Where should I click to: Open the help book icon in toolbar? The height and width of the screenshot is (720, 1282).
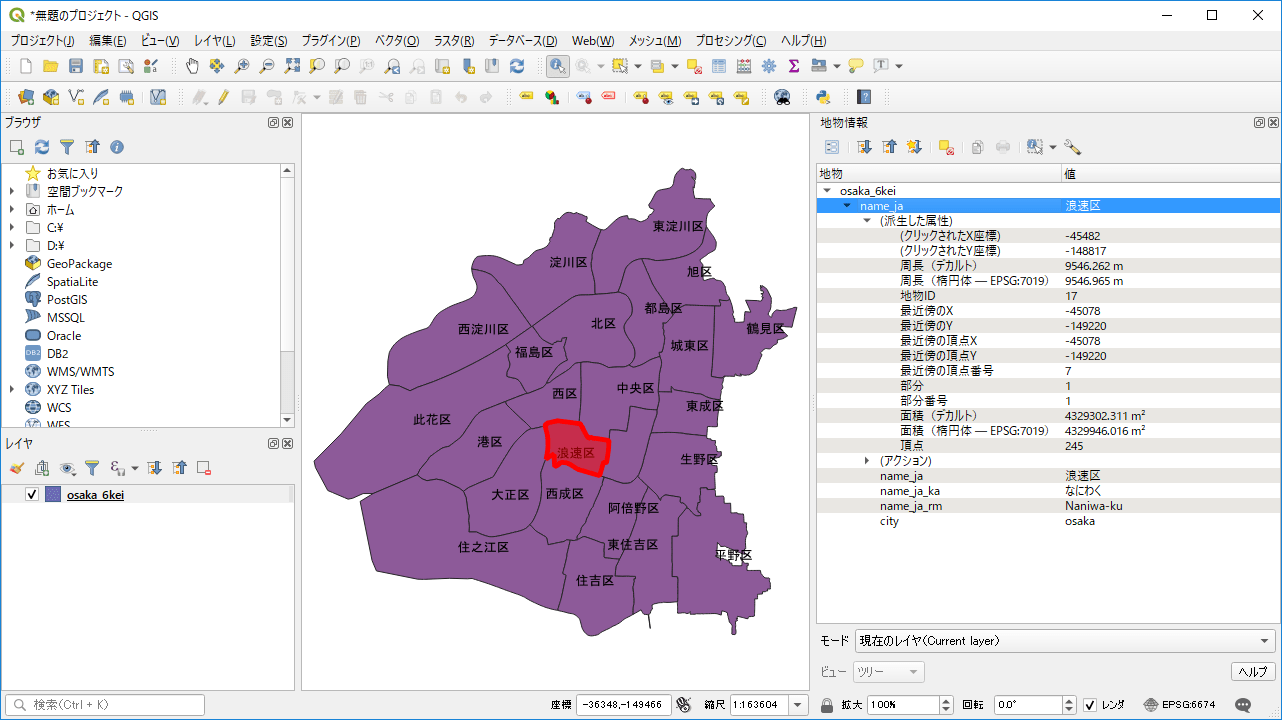point(864,97)
